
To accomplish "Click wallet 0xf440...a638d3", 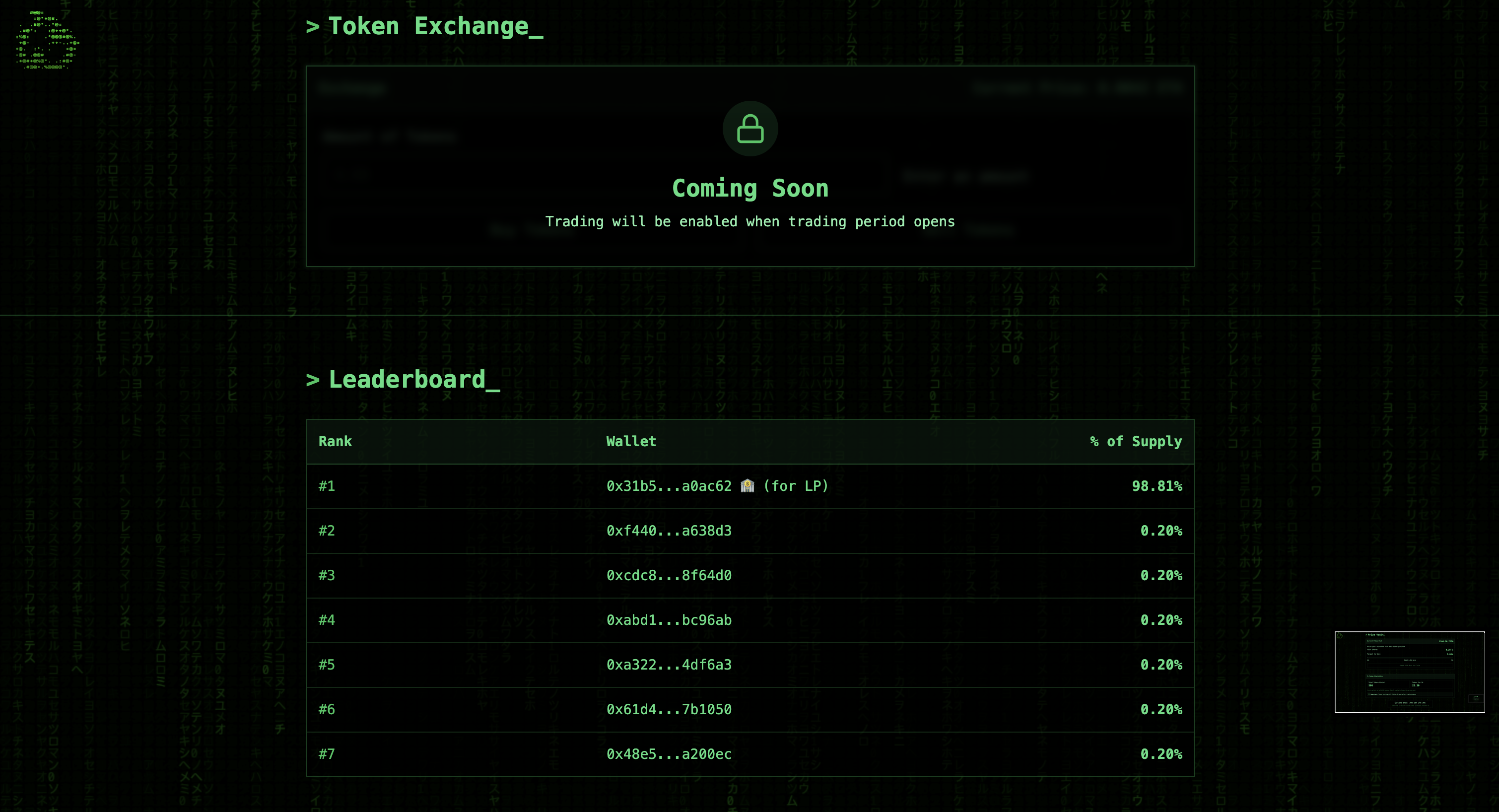I will [x=669, y=531].
